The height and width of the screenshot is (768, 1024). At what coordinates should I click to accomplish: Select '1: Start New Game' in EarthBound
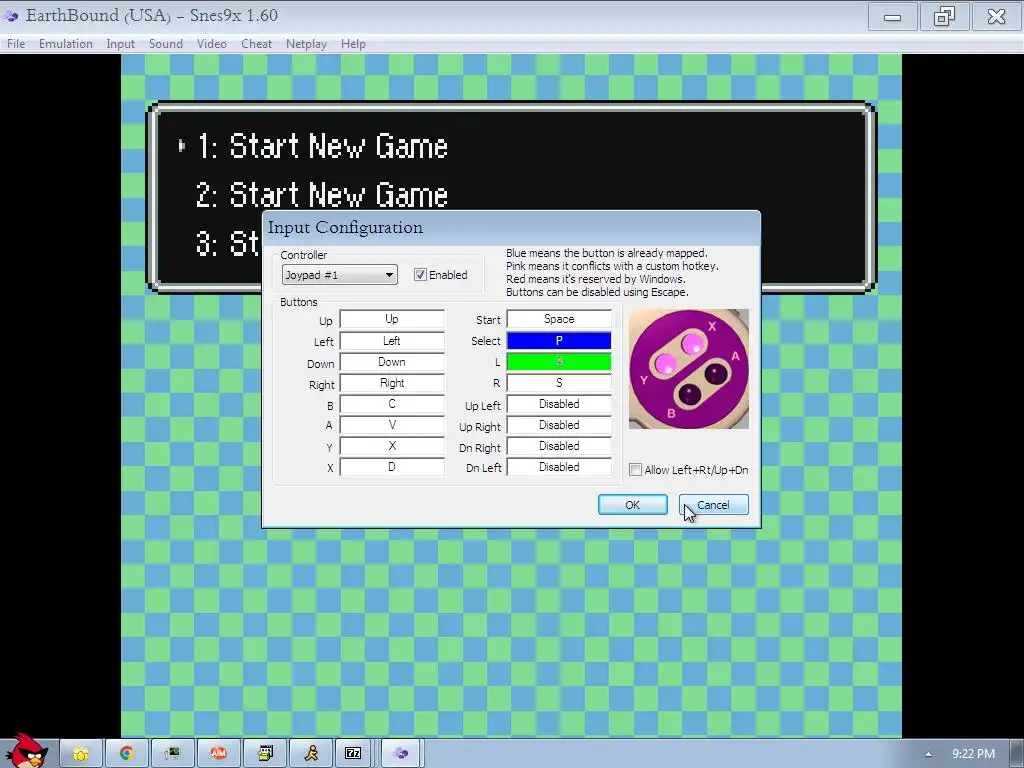[x=322, y=146]
